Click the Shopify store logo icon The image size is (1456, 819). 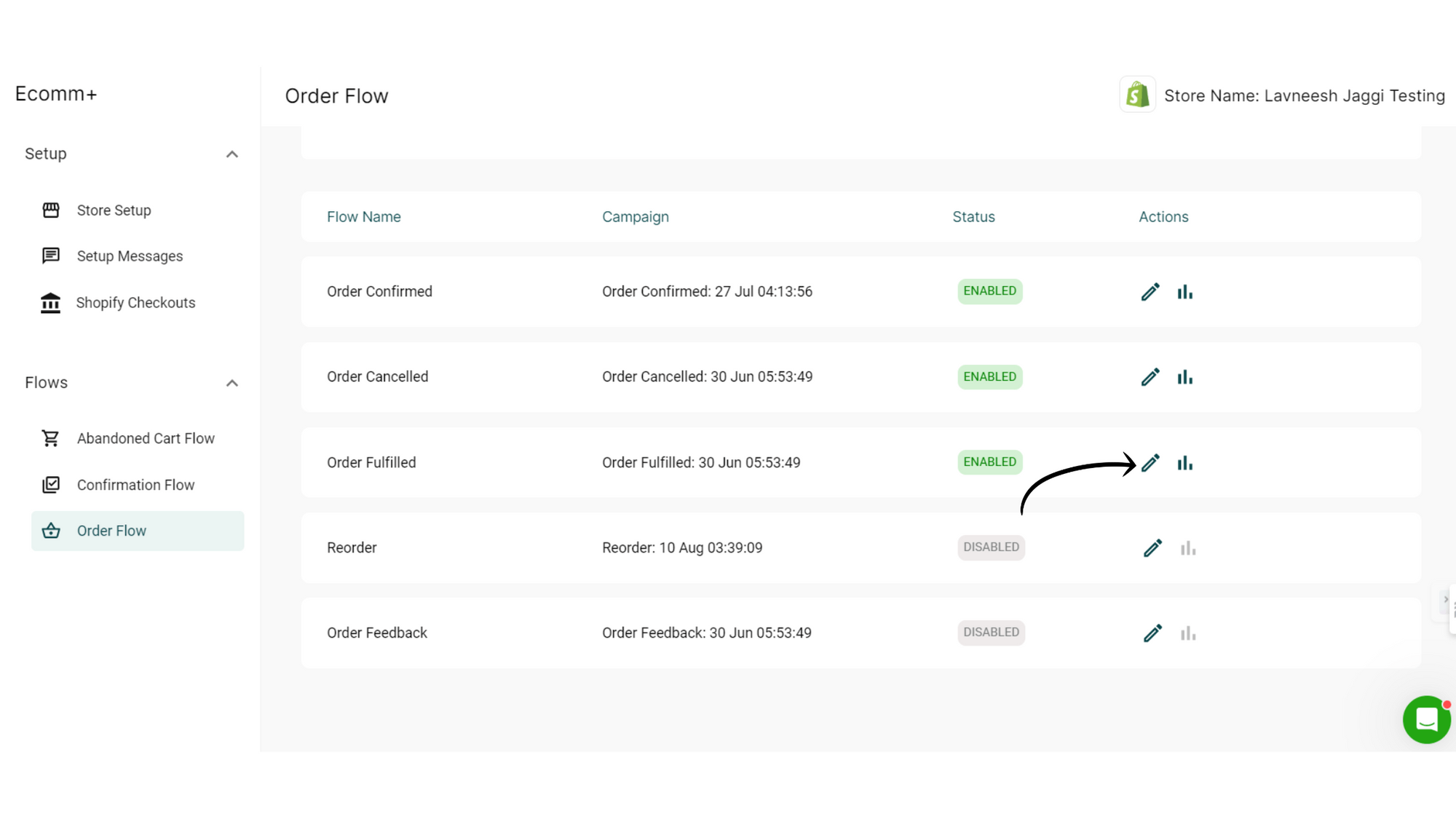click(x=1136, y=95)
